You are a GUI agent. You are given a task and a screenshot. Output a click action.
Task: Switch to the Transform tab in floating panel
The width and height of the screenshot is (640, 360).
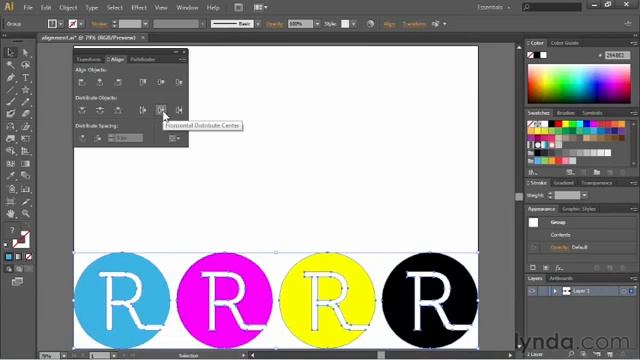point(88,60)
